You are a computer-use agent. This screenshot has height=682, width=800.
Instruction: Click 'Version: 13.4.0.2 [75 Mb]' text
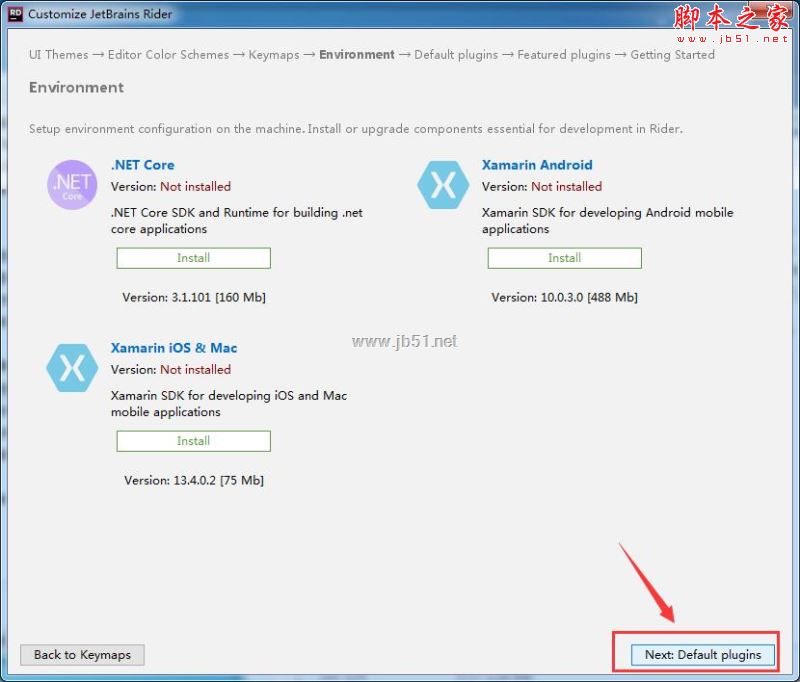(194, 481)
